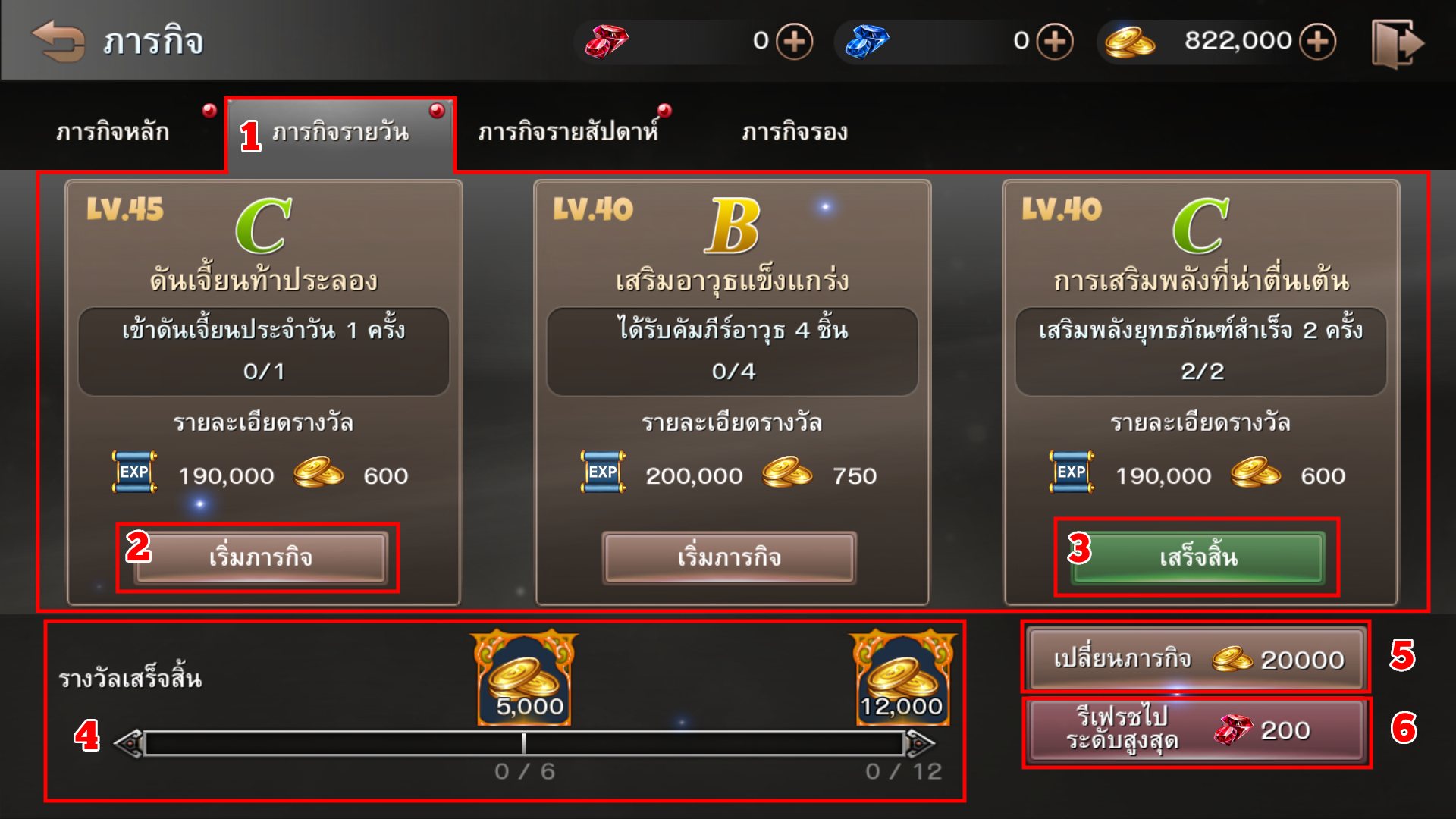Start the เสริมอาวุธแข็งแกร่ง mission
The width and height of the screenshot is (1456, 819).
730,557
